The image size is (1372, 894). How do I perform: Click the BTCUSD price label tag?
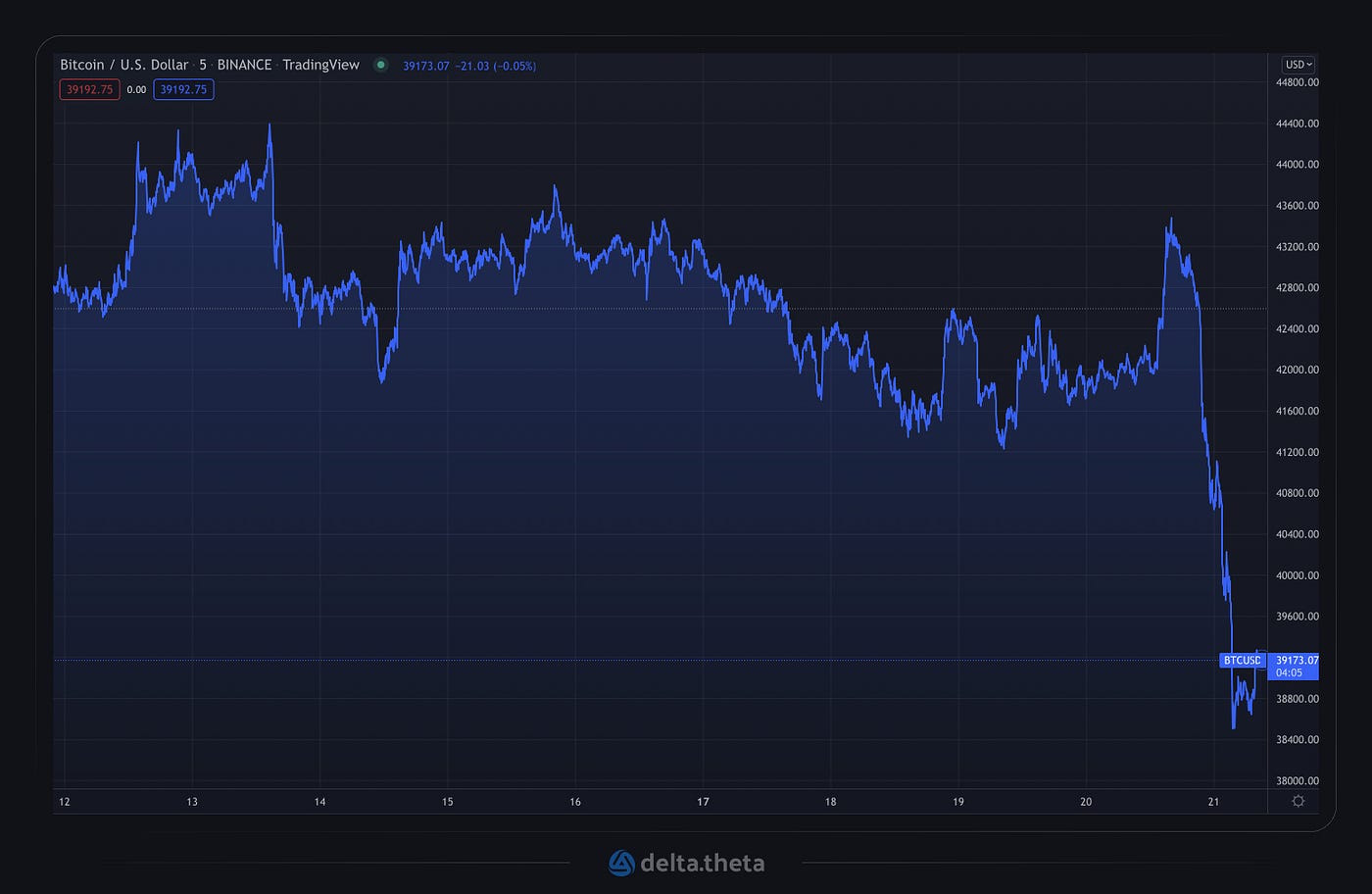(x=1242, y=660)
